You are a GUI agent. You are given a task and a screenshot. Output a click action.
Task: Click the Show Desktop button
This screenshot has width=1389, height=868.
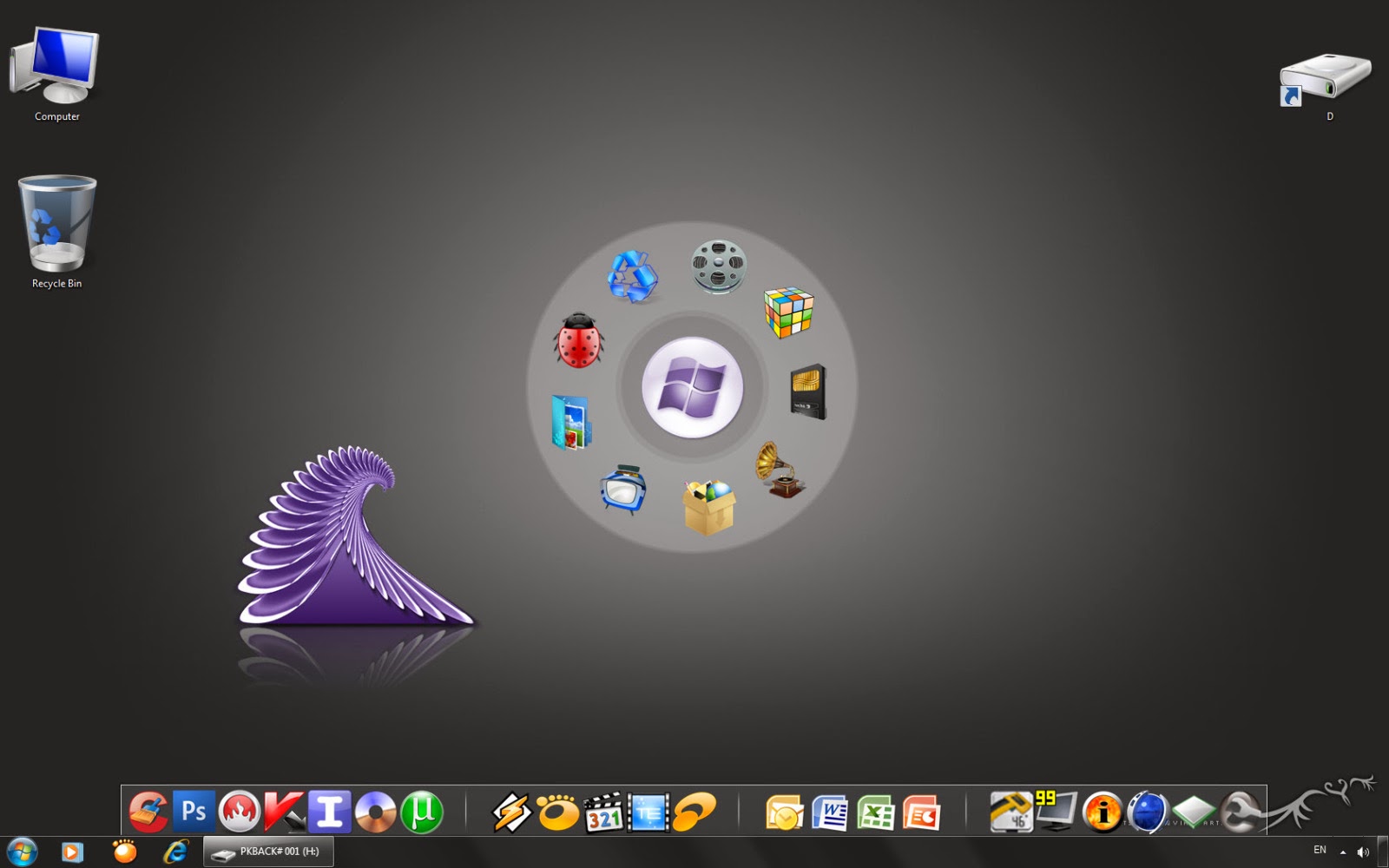1383,852
